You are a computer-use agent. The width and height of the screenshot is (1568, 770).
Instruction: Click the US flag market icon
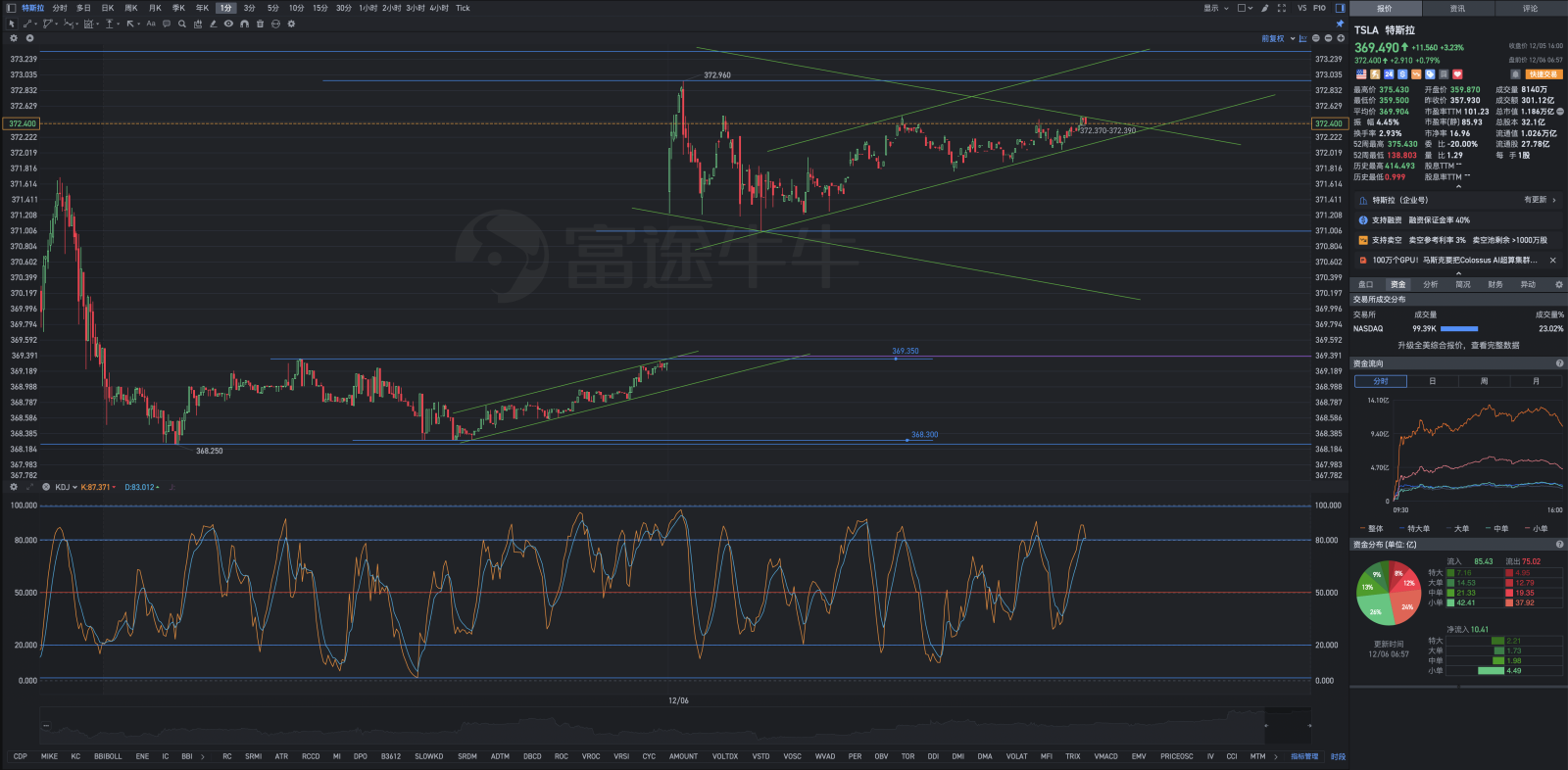click(1361, 74)
